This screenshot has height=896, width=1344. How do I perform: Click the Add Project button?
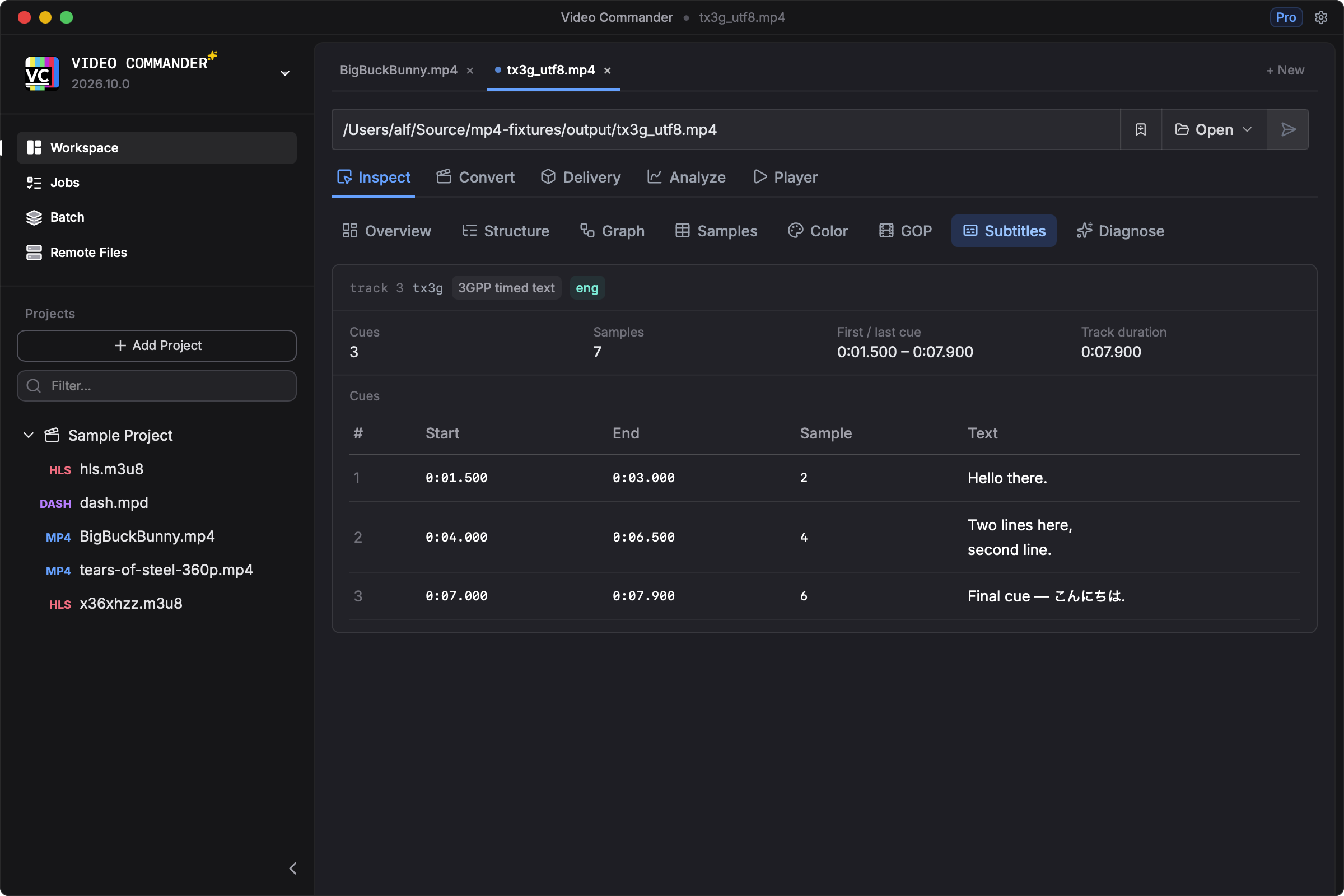pyautogui.click(x=157, y=346)
